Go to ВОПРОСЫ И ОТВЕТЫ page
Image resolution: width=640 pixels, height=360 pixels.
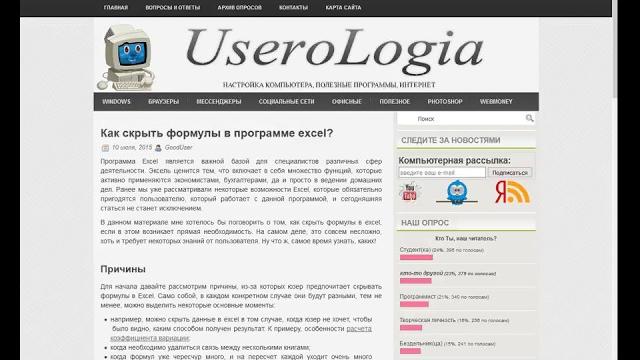point(173,7)
